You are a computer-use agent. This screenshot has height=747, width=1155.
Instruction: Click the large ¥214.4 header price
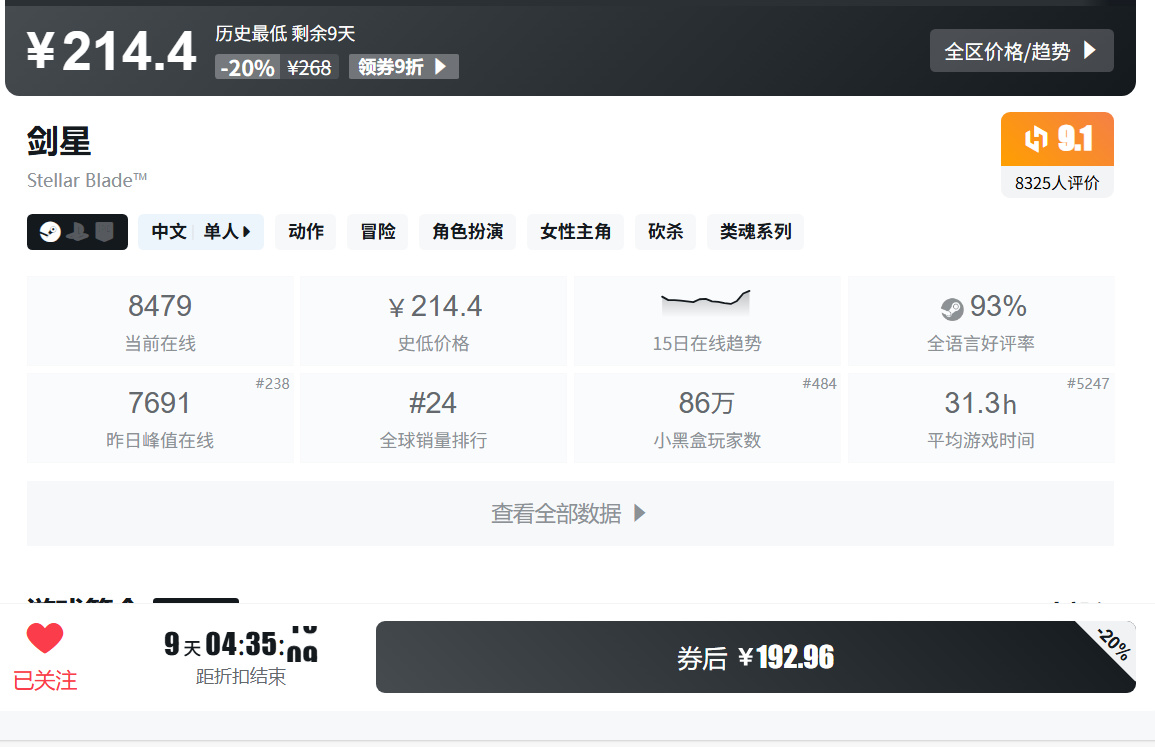click(112, 52)
